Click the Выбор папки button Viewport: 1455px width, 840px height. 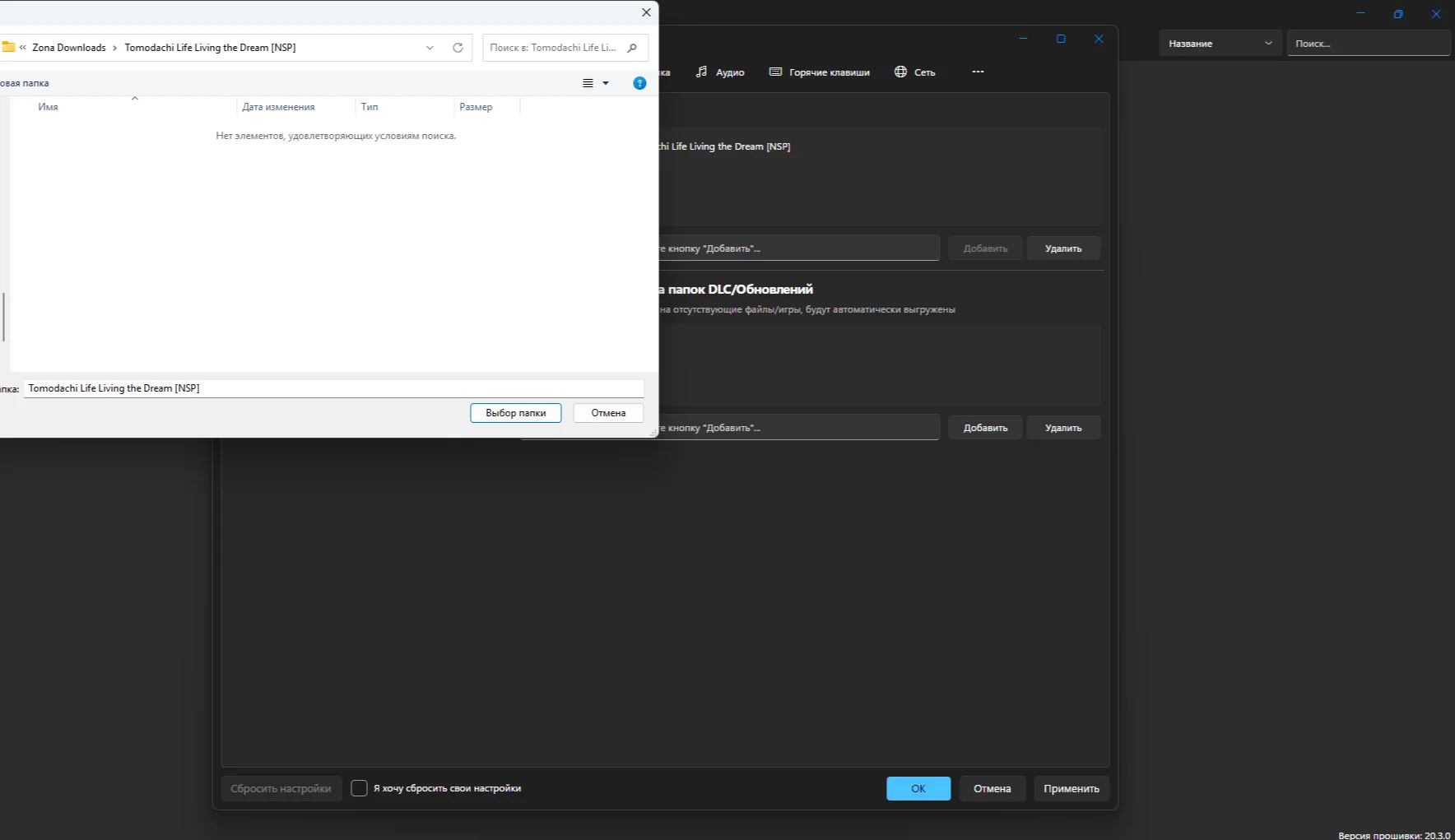pyautogui.click(x=516, y=413)
